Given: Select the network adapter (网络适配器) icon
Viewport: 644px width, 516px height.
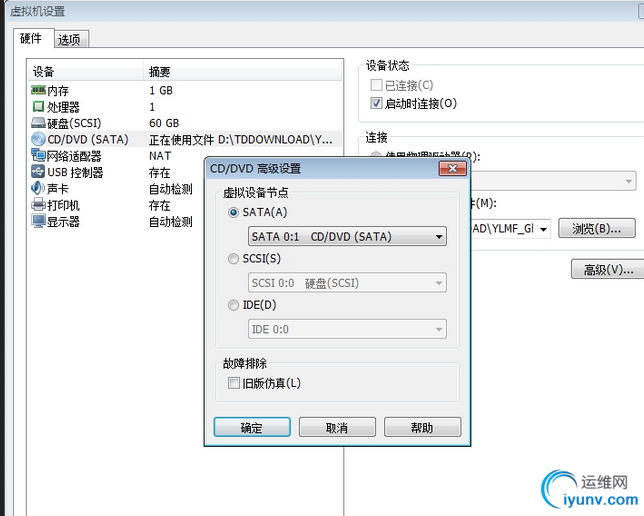Looking at the screenshot, I should tap(38, 156).
